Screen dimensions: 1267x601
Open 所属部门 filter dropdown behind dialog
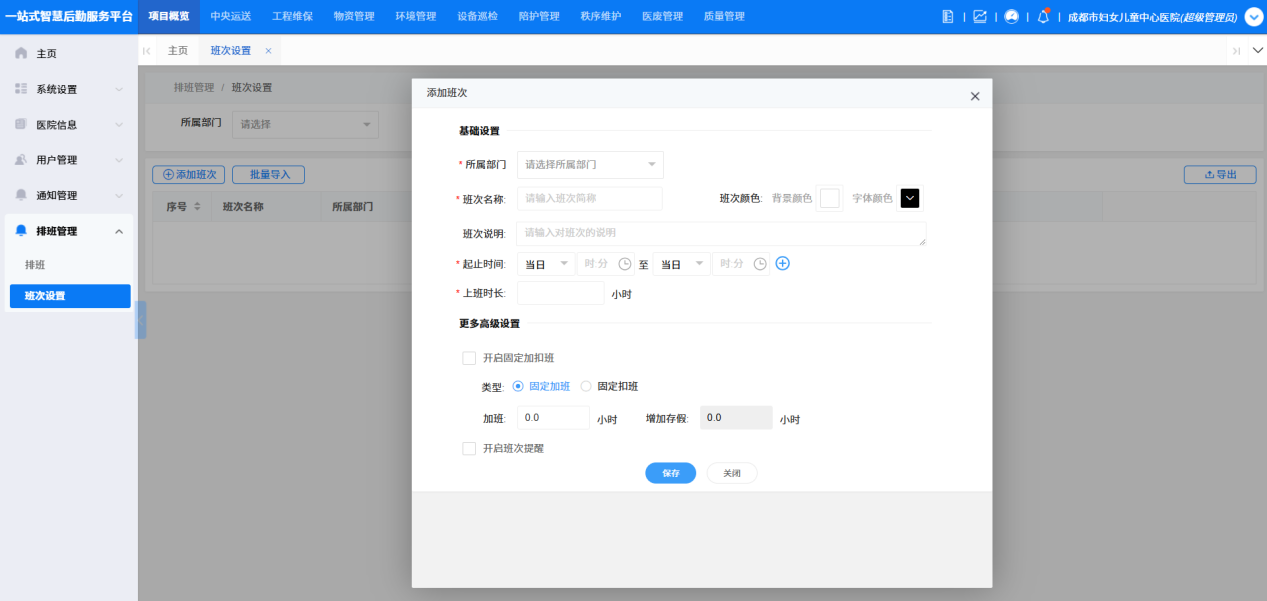coord(305,124)
